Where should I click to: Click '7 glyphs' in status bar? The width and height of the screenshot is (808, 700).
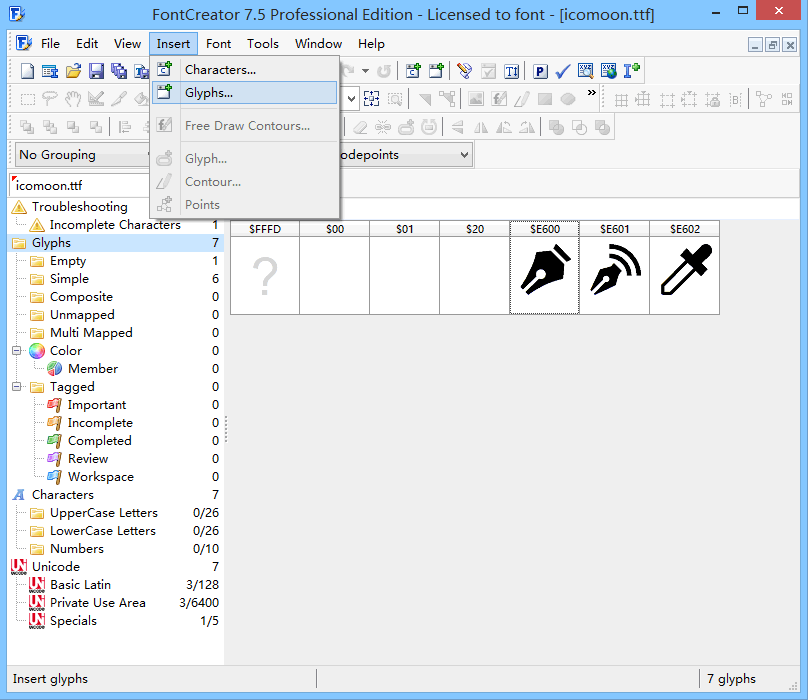pos(731,679)
